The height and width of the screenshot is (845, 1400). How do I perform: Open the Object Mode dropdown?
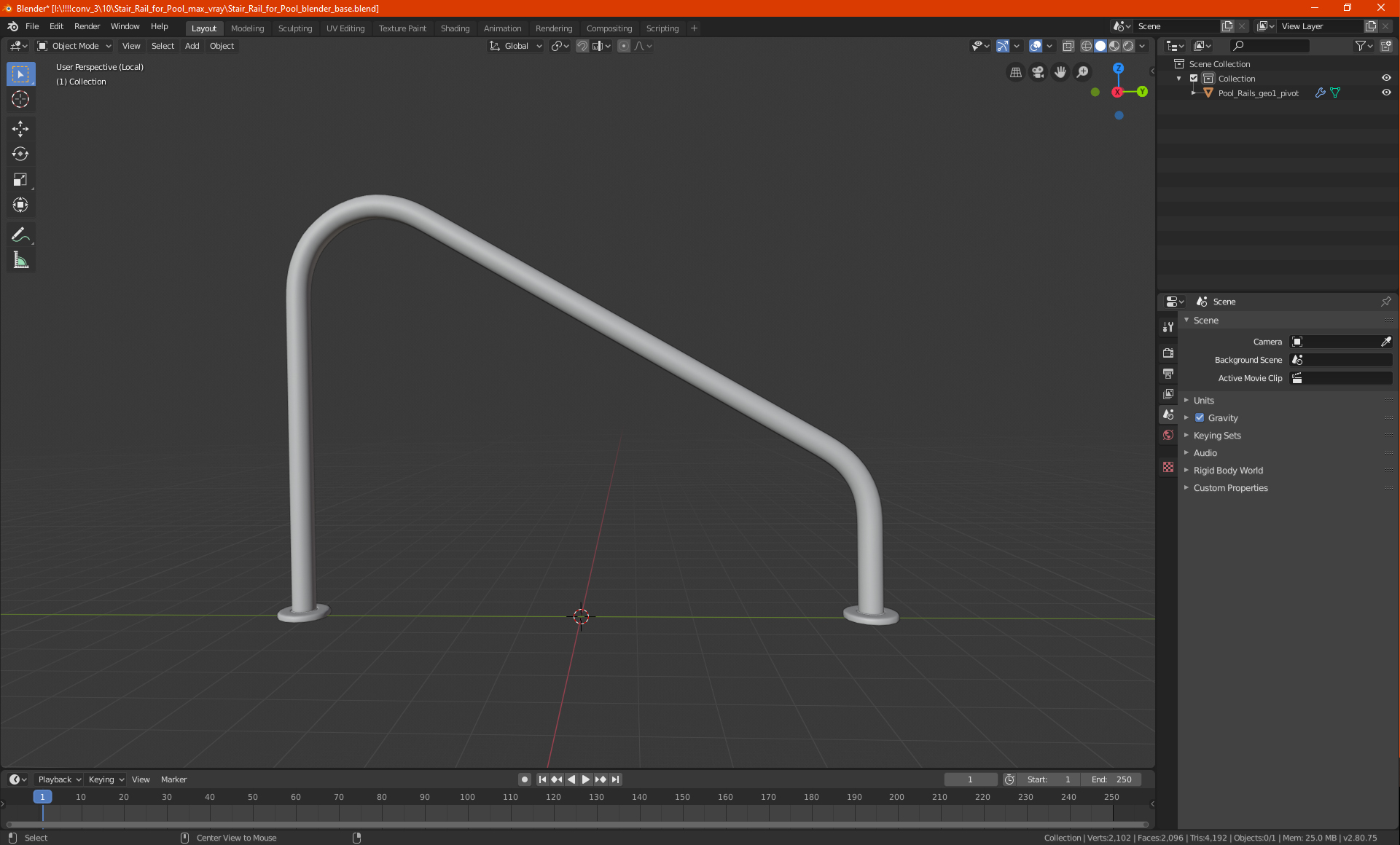point(74,46)
